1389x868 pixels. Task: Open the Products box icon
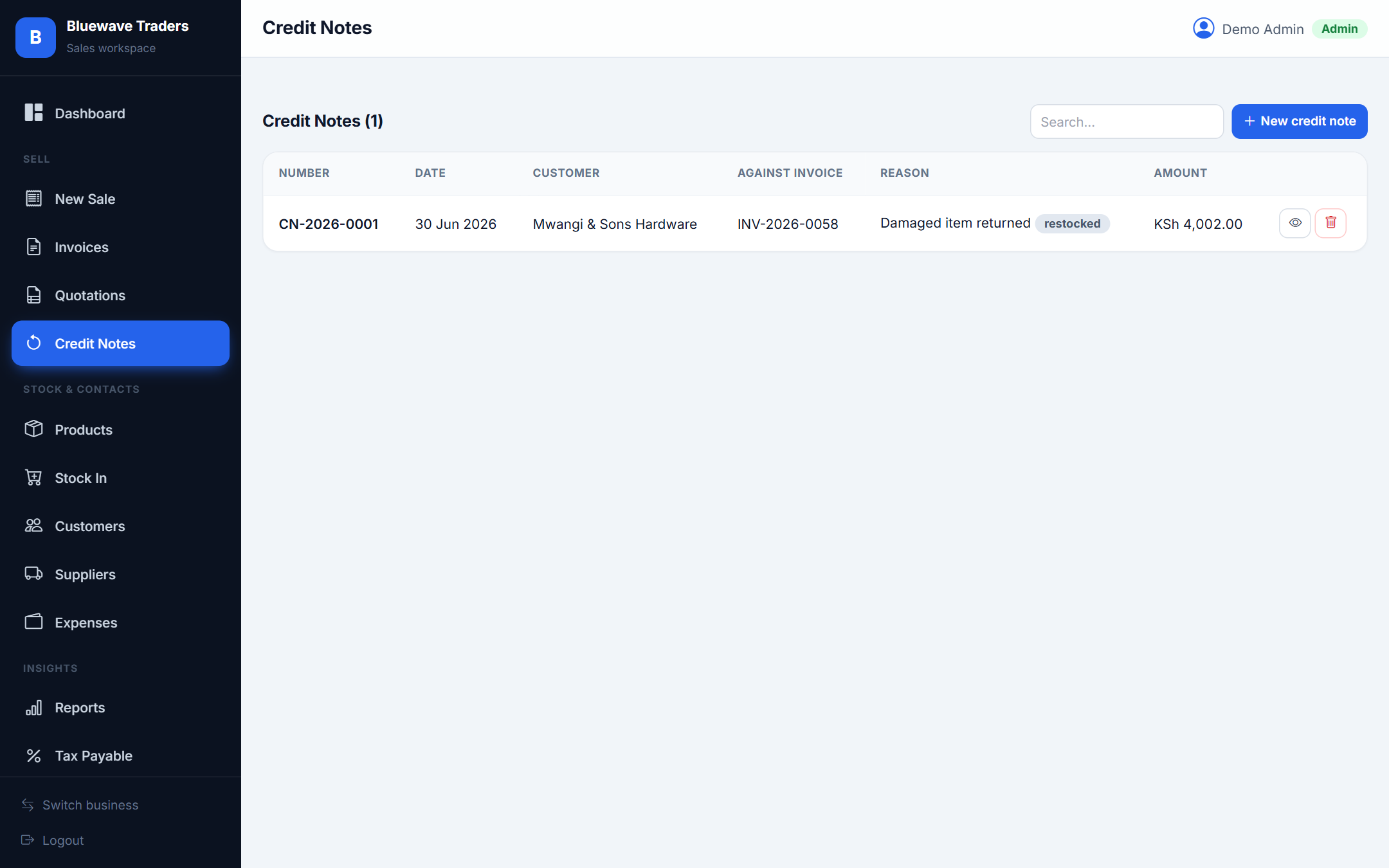33,429
